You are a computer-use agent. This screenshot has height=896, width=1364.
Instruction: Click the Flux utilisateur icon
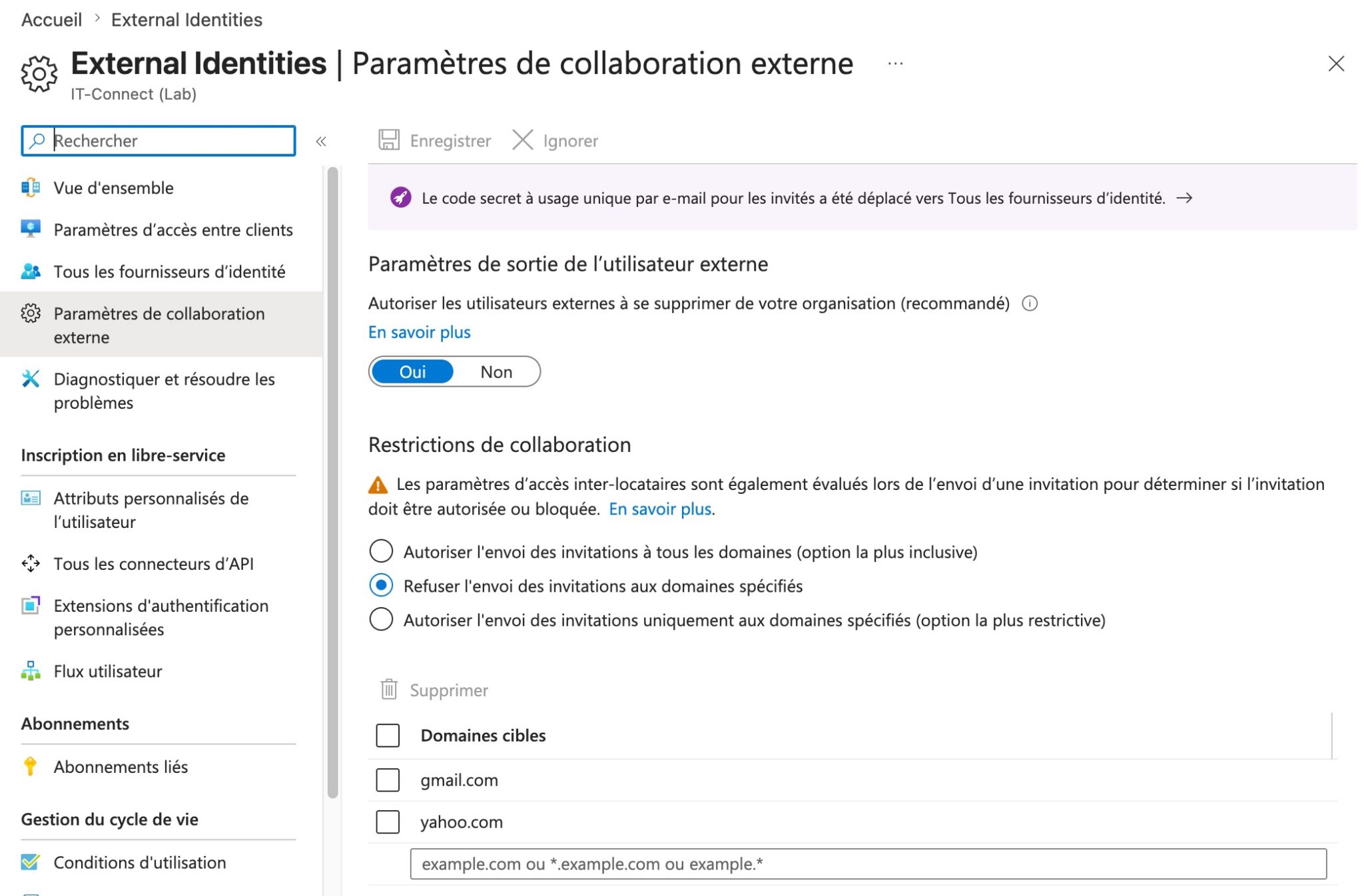pos(31,670)
